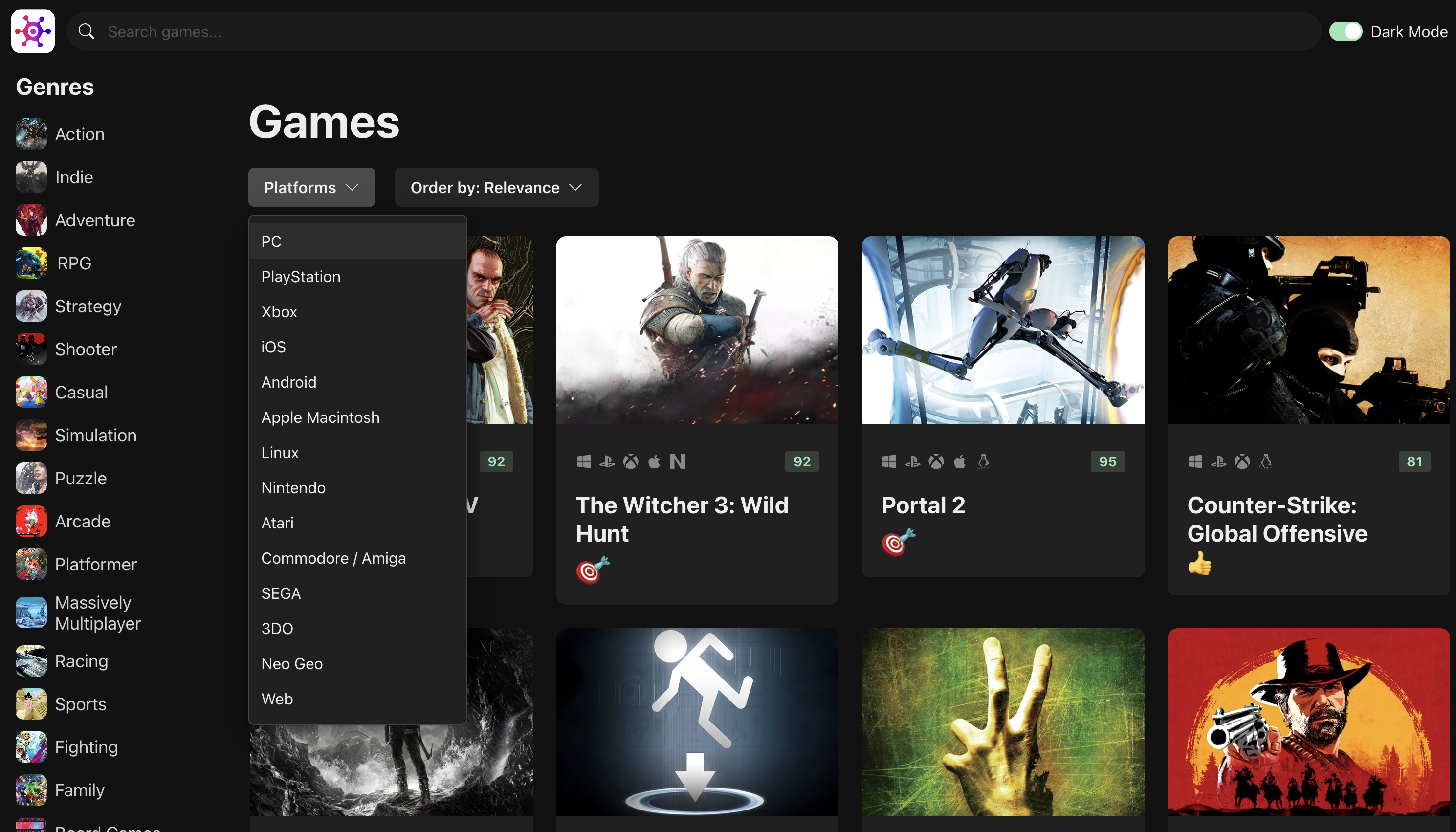Image resolution: width=1456 pixels, height=832 pixels.
Task: Select the Sports genre icon
Action: pos(31,703)
